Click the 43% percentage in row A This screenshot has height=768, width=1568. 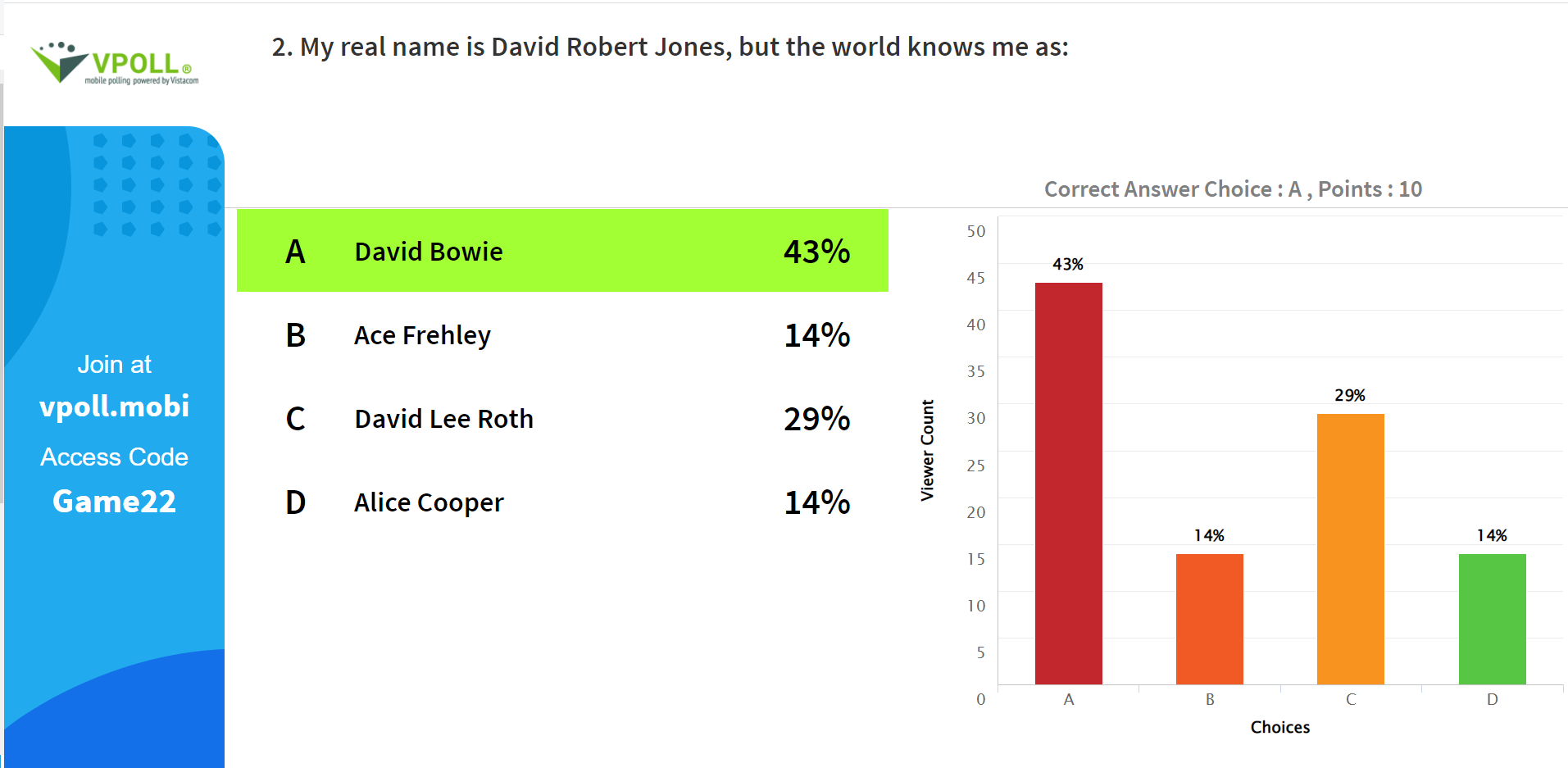(x=816, y=252)
